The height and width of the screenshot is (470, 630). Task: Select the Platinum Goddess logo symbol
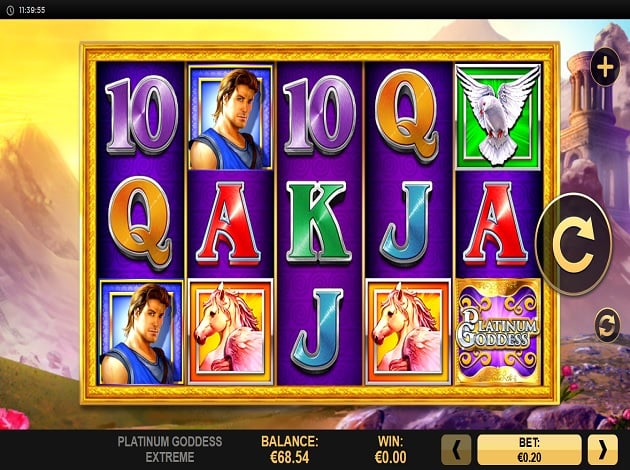(498, 332)
